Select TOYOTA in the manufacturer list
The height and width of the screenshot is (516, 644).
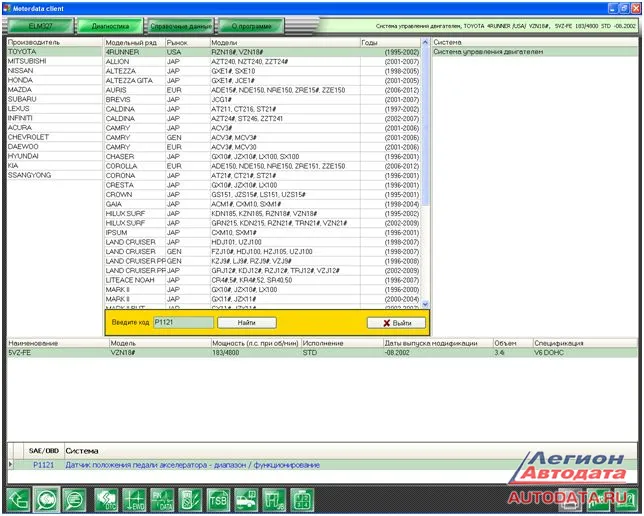pyautogui.click(x=54, y=51)
